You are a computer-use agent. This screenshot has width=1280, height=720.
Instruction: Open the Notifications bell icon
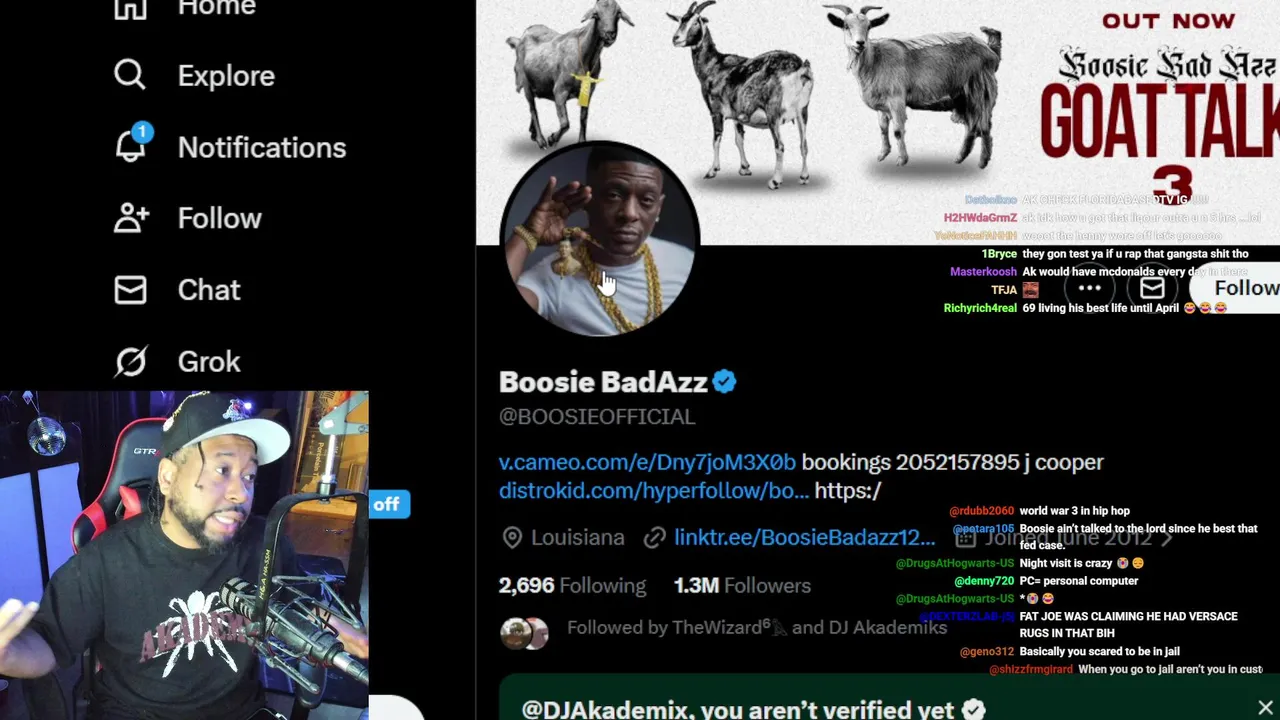(131, 146)
